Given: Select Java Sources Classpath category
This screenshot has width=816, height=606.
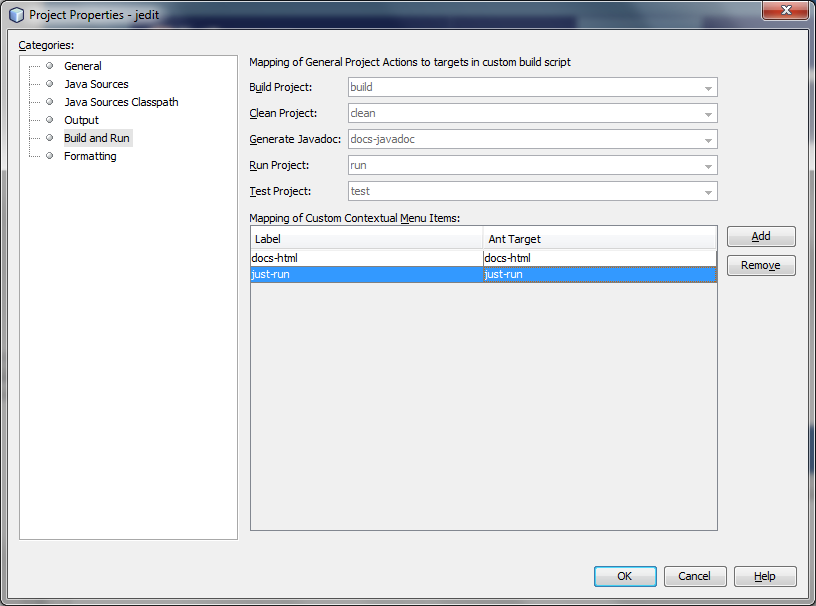Looking at the screenshot, I should point(121,102).
